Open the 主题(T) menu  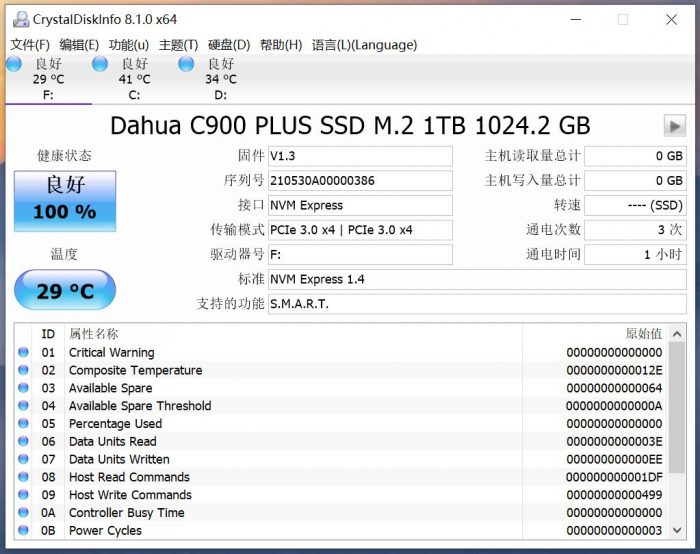178,45
